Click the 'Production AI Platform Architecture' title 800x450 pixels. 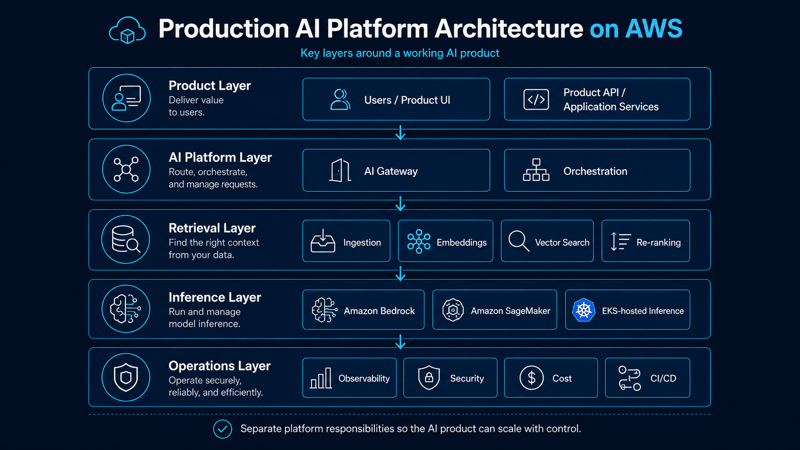point(370,29)
